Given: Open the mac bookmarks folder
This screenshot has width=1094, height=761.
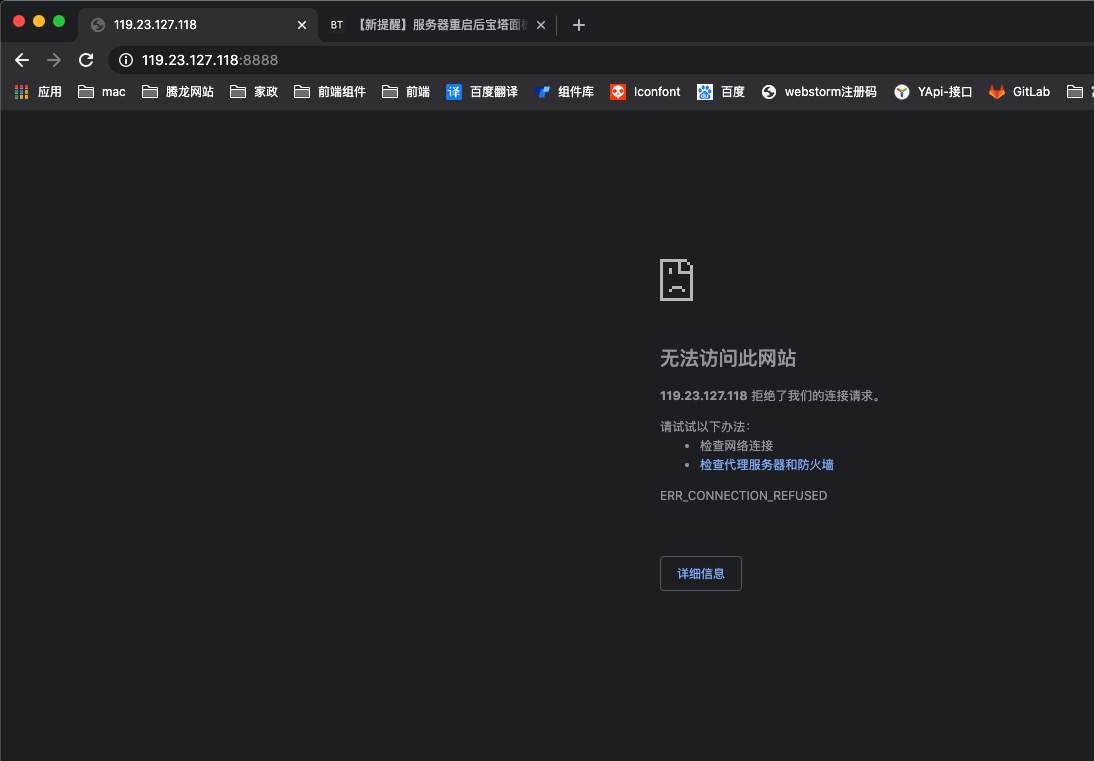Looking at the screenshot, I should [x=102, y=92].
